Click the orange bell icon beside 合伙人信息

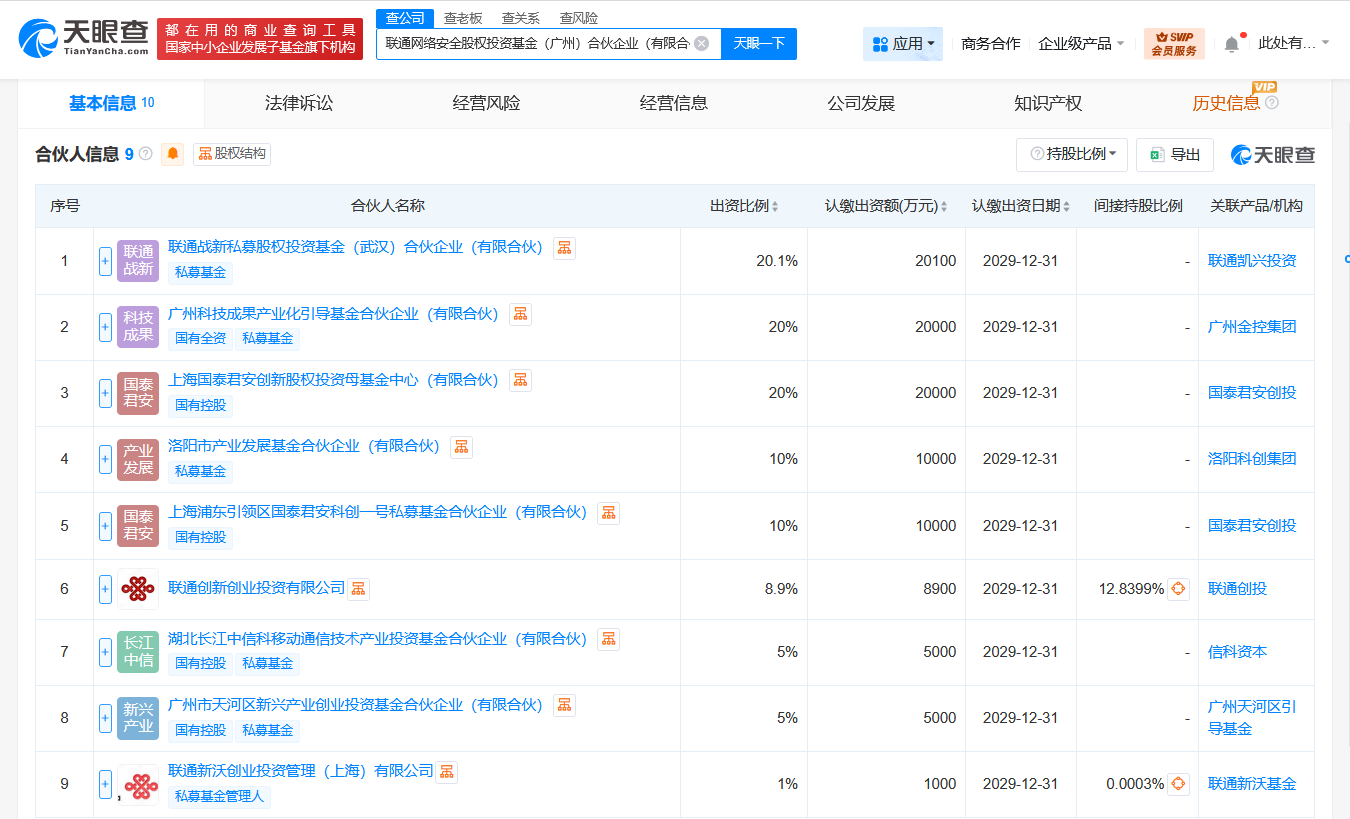coord(171,153)
